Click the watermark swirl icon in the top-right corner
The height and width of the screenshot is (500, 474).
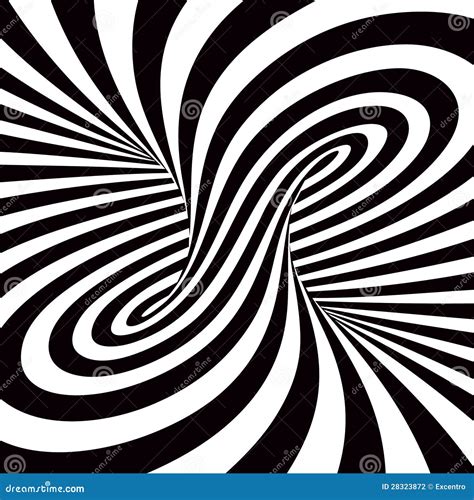(457, 22)
